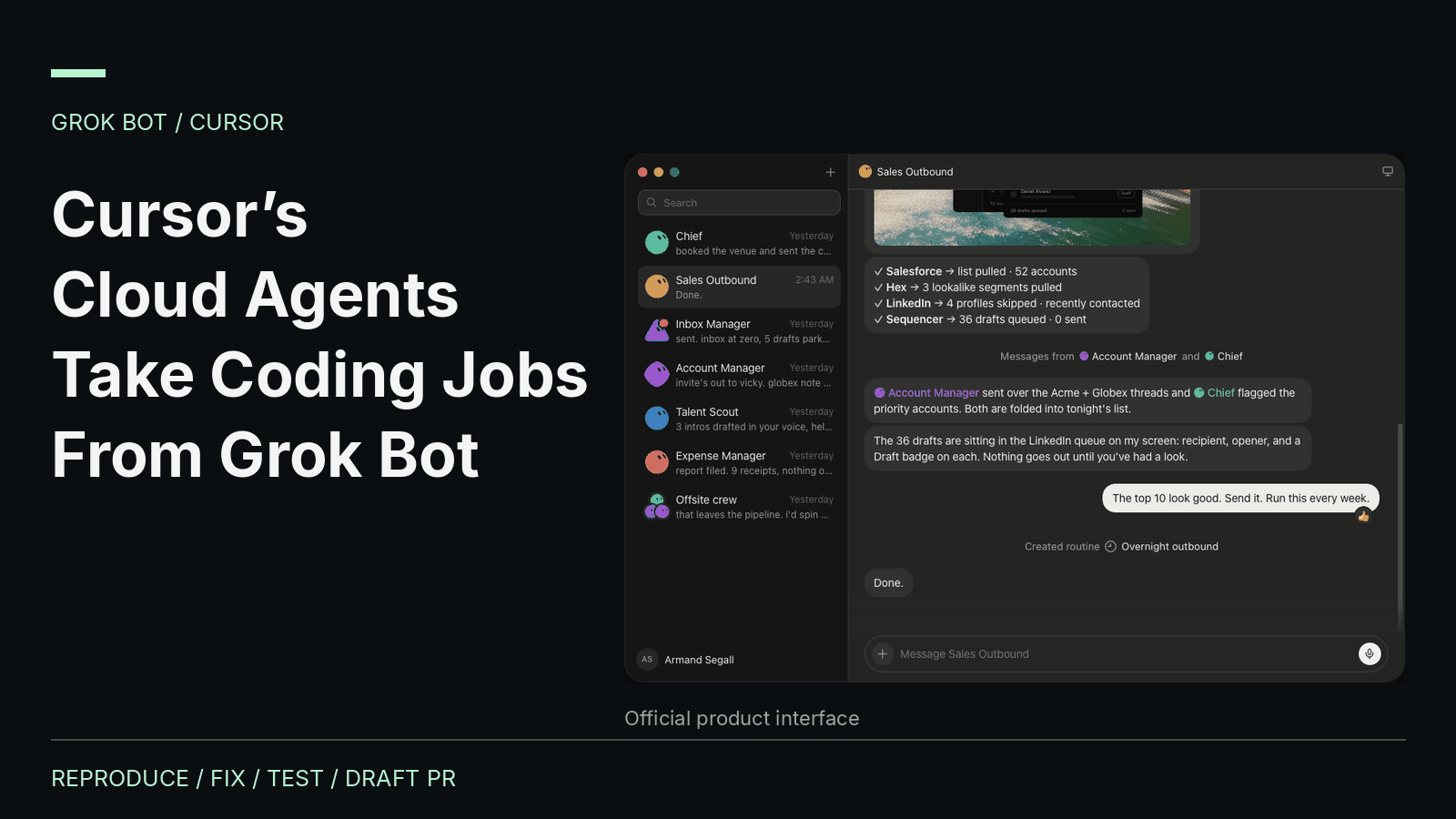Click the magnifier icon in search box
1456x819 pixels.
[x=652, y=203]
